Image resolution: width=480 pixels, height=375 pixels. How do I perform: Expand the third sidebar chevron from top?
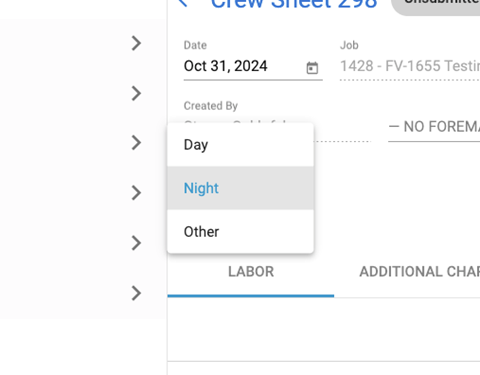coord(136,143)
